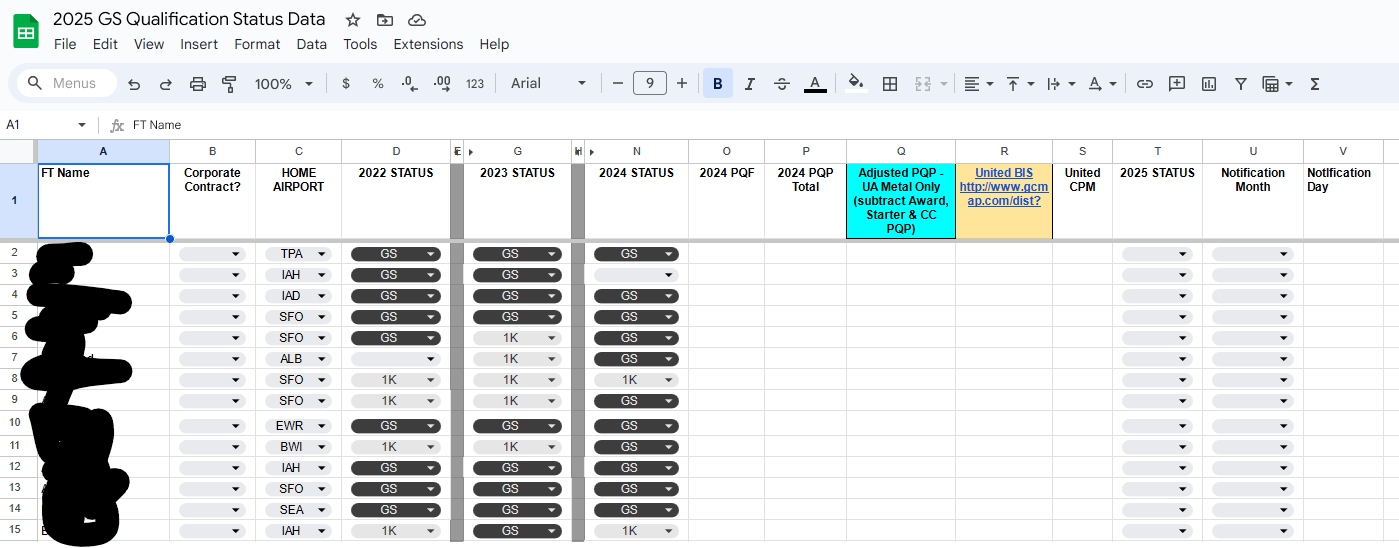The width and height of the screenshot is (1399, 548).
Task: Open the Fill color picker
Action: tap(855, 84)
